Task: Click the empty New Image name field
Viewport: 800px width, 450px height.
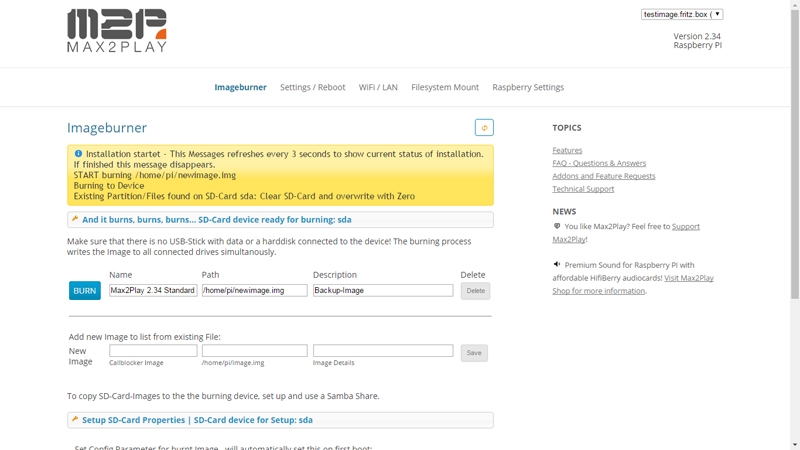Action: (x=153, y=351)
